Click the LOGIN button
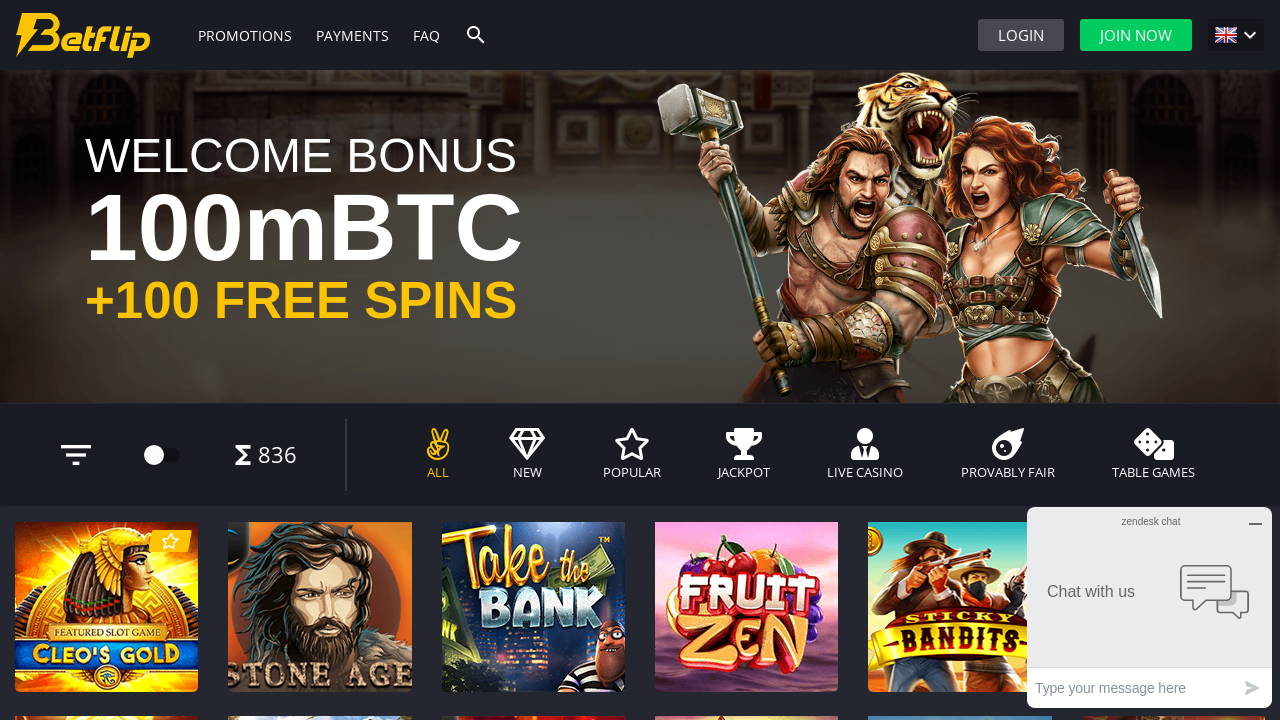1280x720 pixels. (1021, 35)
